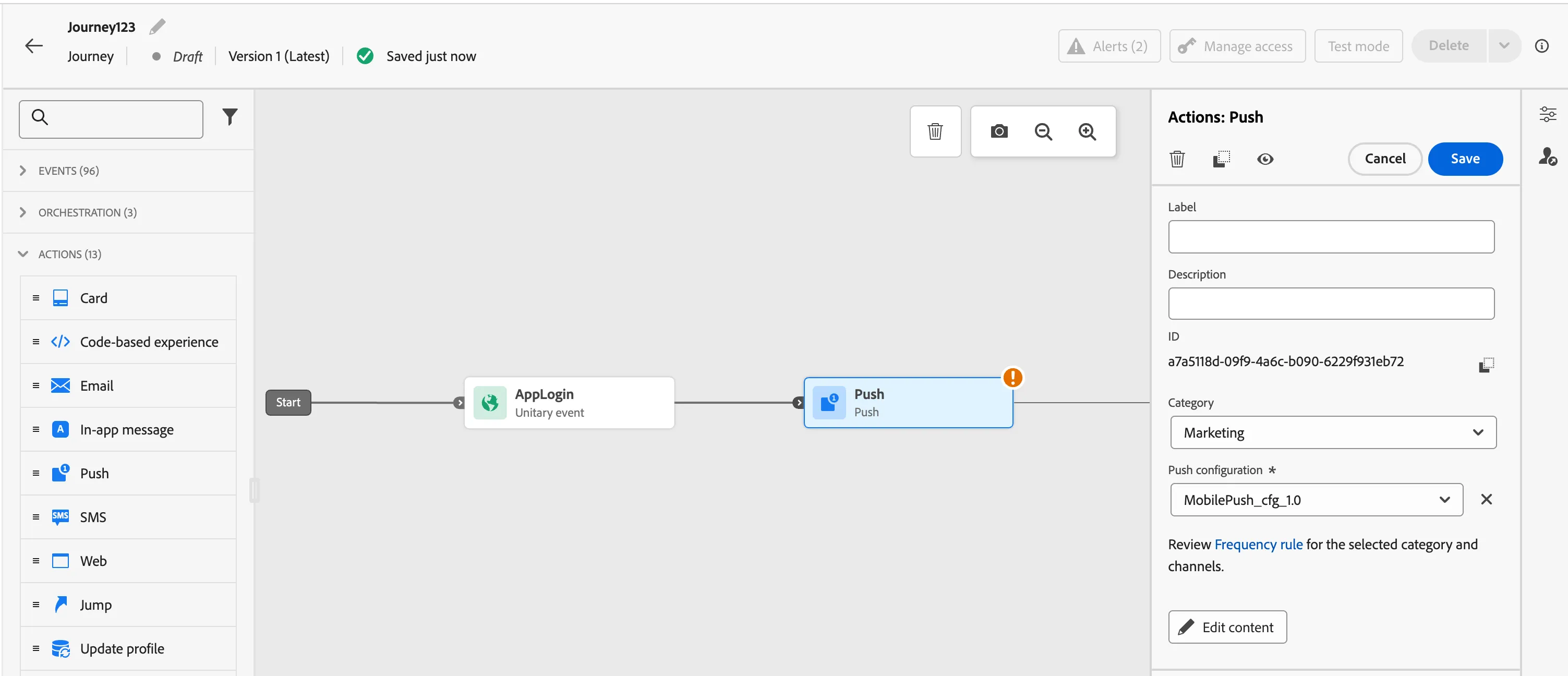Viewport: 1568px width, 676px height.
Task: Open the Frequency rule link
Action: [1258, 545]
